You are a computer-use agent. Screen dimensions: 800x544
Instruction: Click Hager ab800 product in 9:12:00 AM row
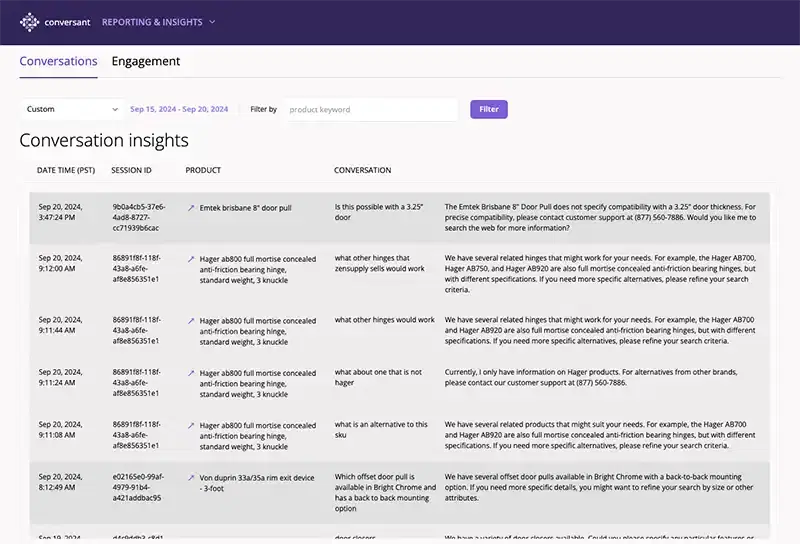258,269
